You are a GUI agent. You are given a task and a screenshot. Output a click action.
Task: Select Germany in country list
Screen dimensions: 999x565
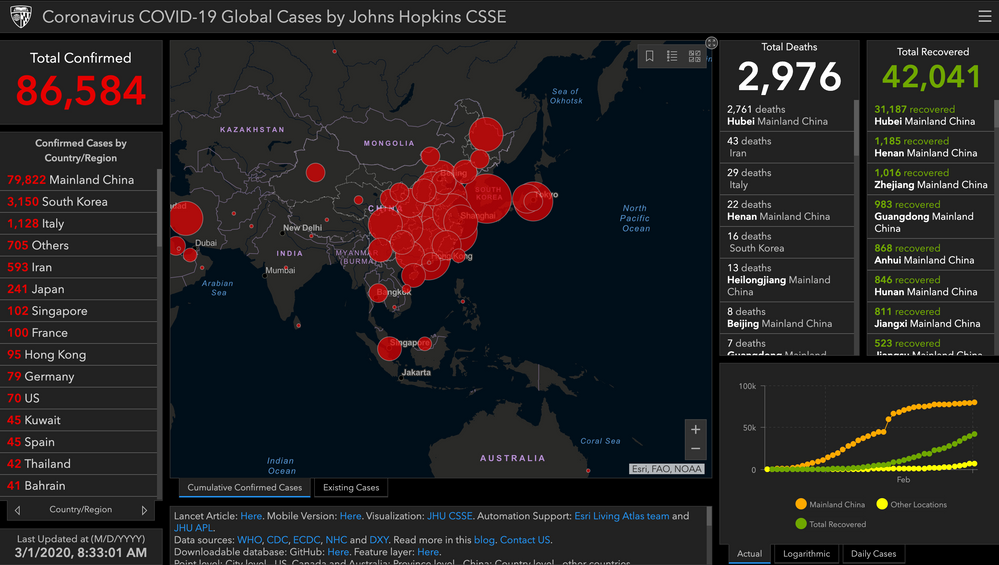[x=79, y=376]
